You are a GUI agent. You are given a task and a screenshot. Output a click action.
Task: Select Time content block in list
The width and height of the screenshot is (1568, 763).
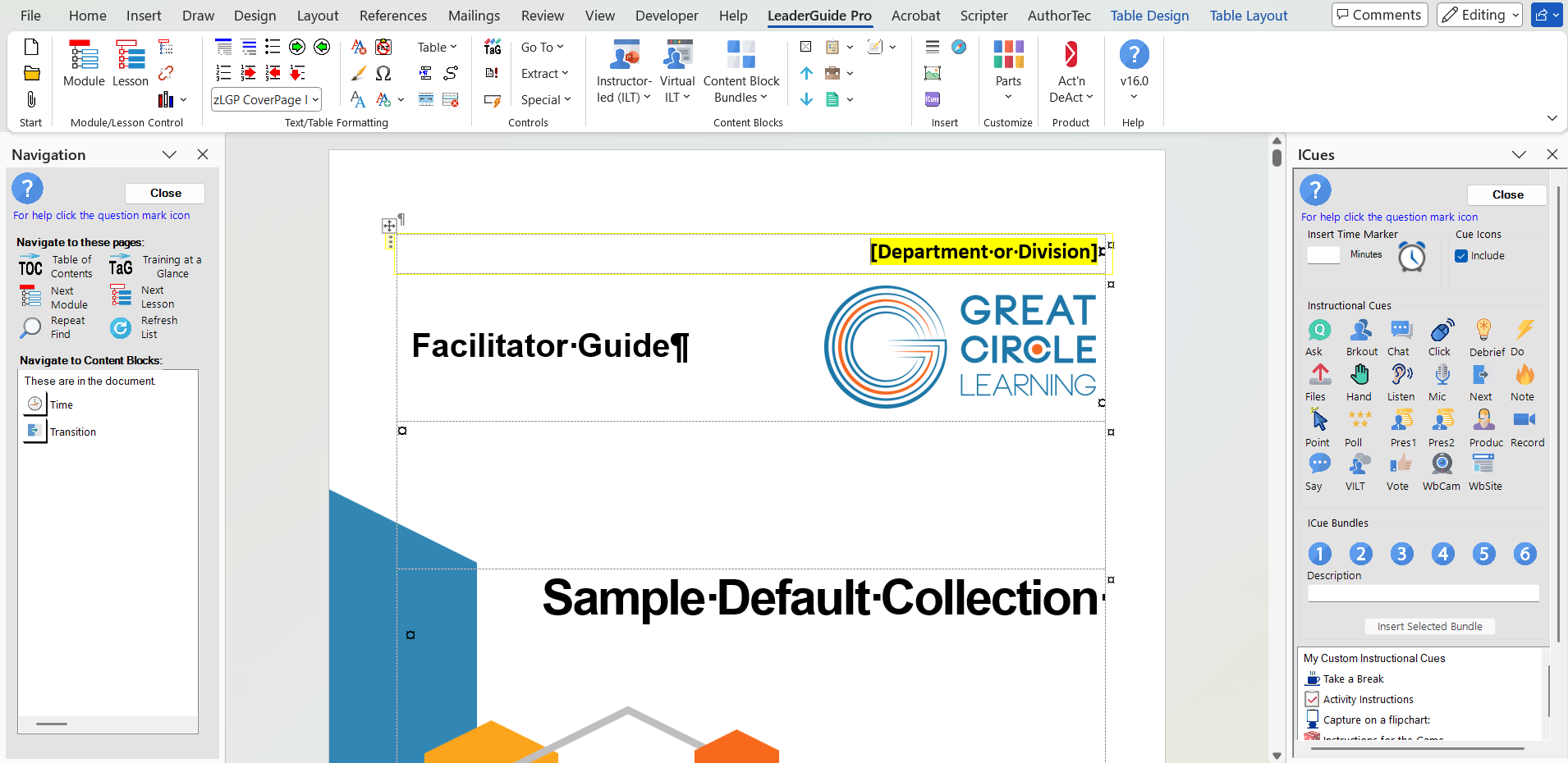[49, 404]
